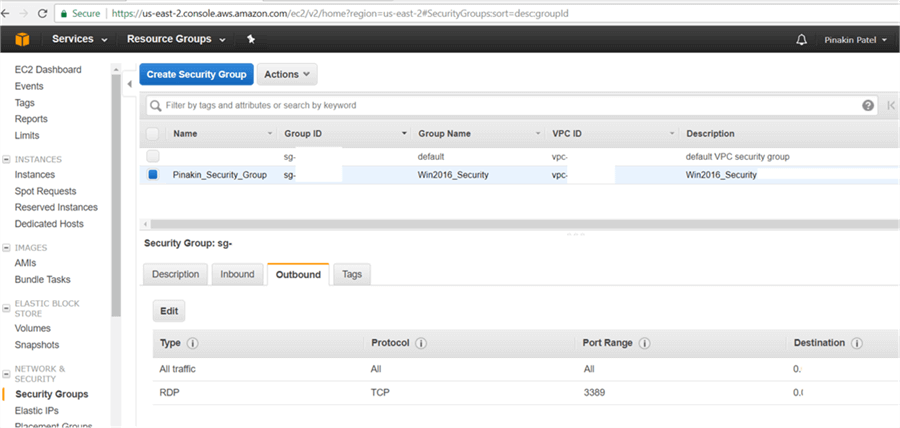The width and height of the screenshot is (900, 428).
Task: Click the first page pagination icon
Action: click(891, 106)
